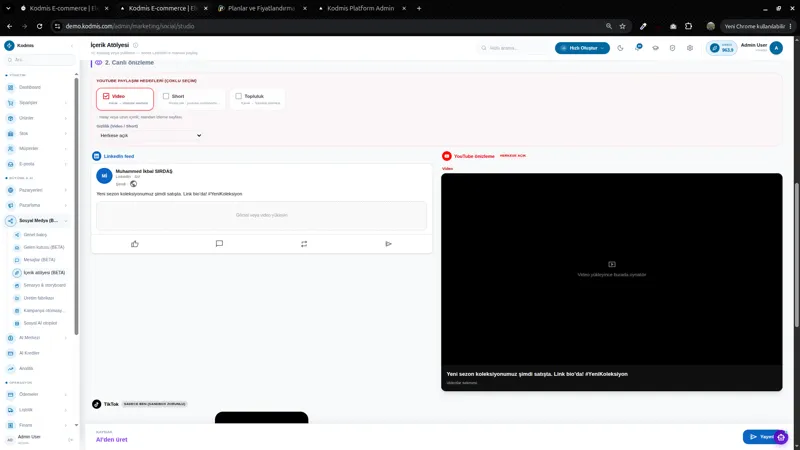Click the Chrome address bar URL
This screenshot has height=450, width=800.
pos(130,26)
